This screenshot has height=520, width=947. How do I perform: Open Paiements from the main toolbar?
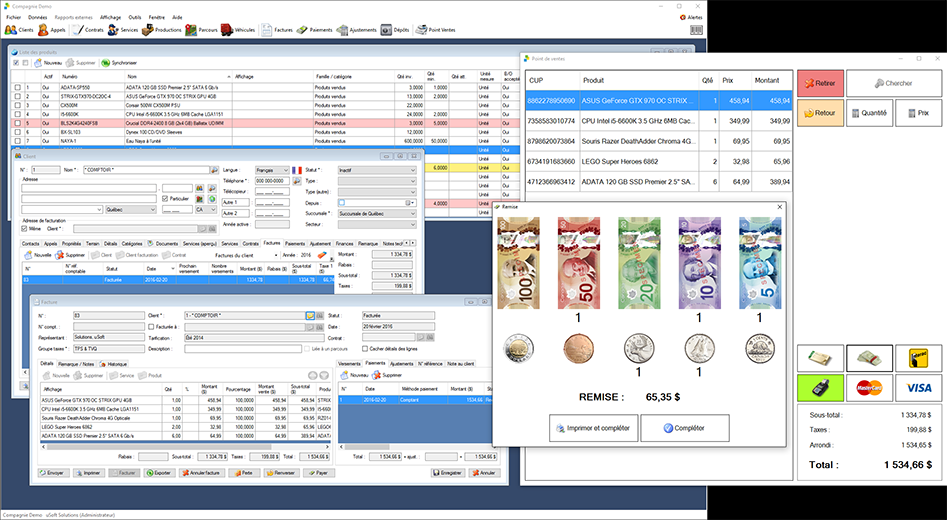315,30
